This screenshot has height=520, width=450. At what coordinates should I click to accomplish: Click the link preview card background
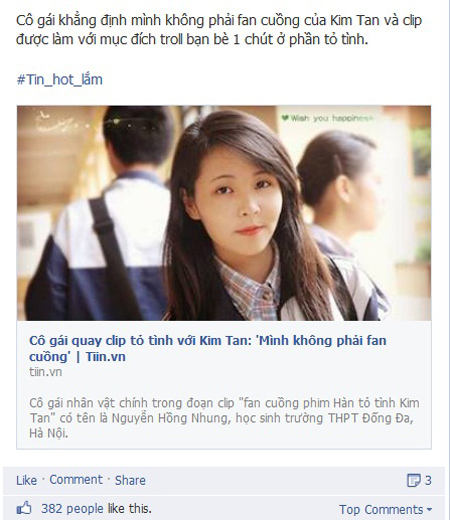coord(224,385)
